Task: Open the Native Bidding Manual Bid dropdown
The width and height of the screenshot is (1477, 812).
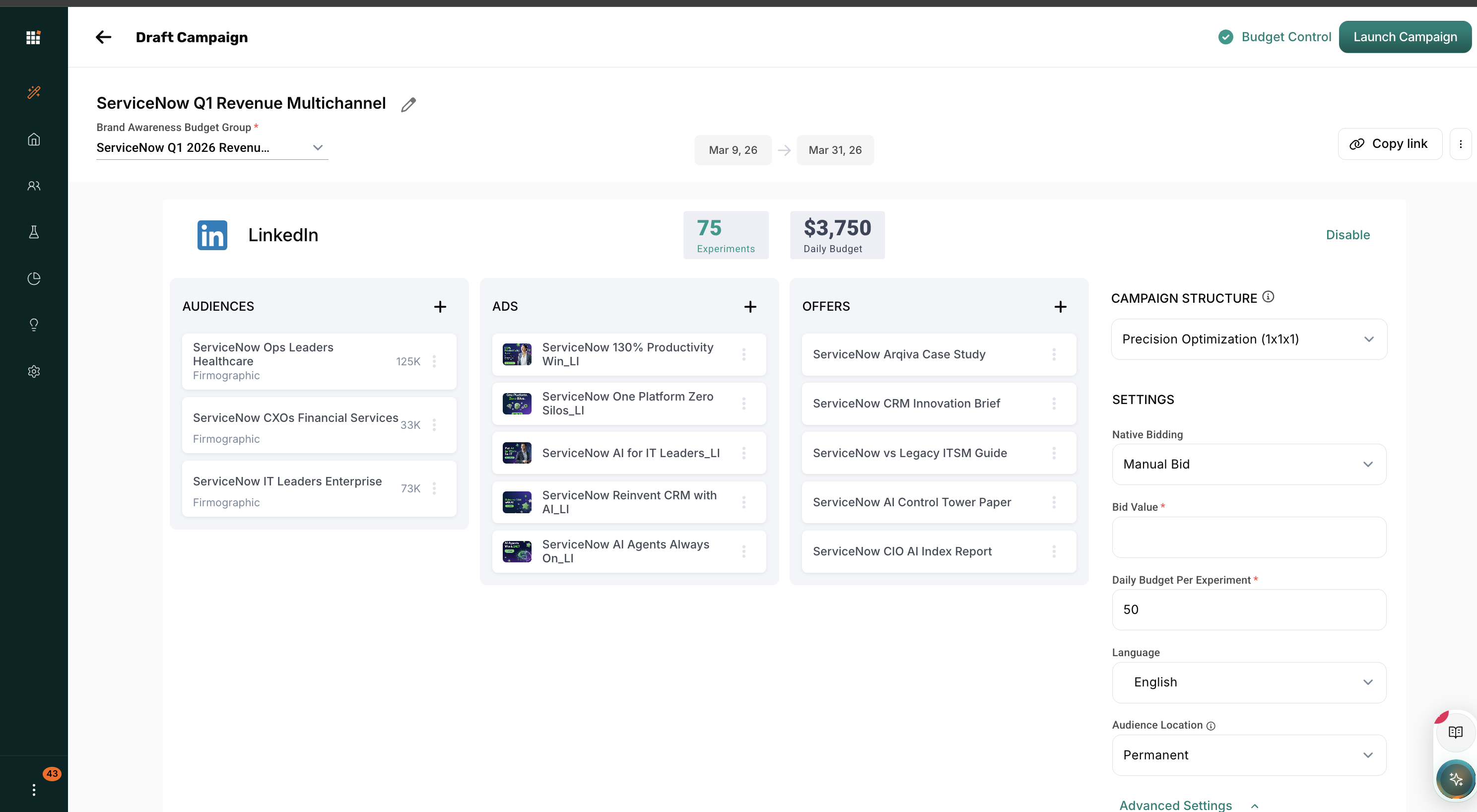Action: pyautogui.click(x=1248, y=464)
